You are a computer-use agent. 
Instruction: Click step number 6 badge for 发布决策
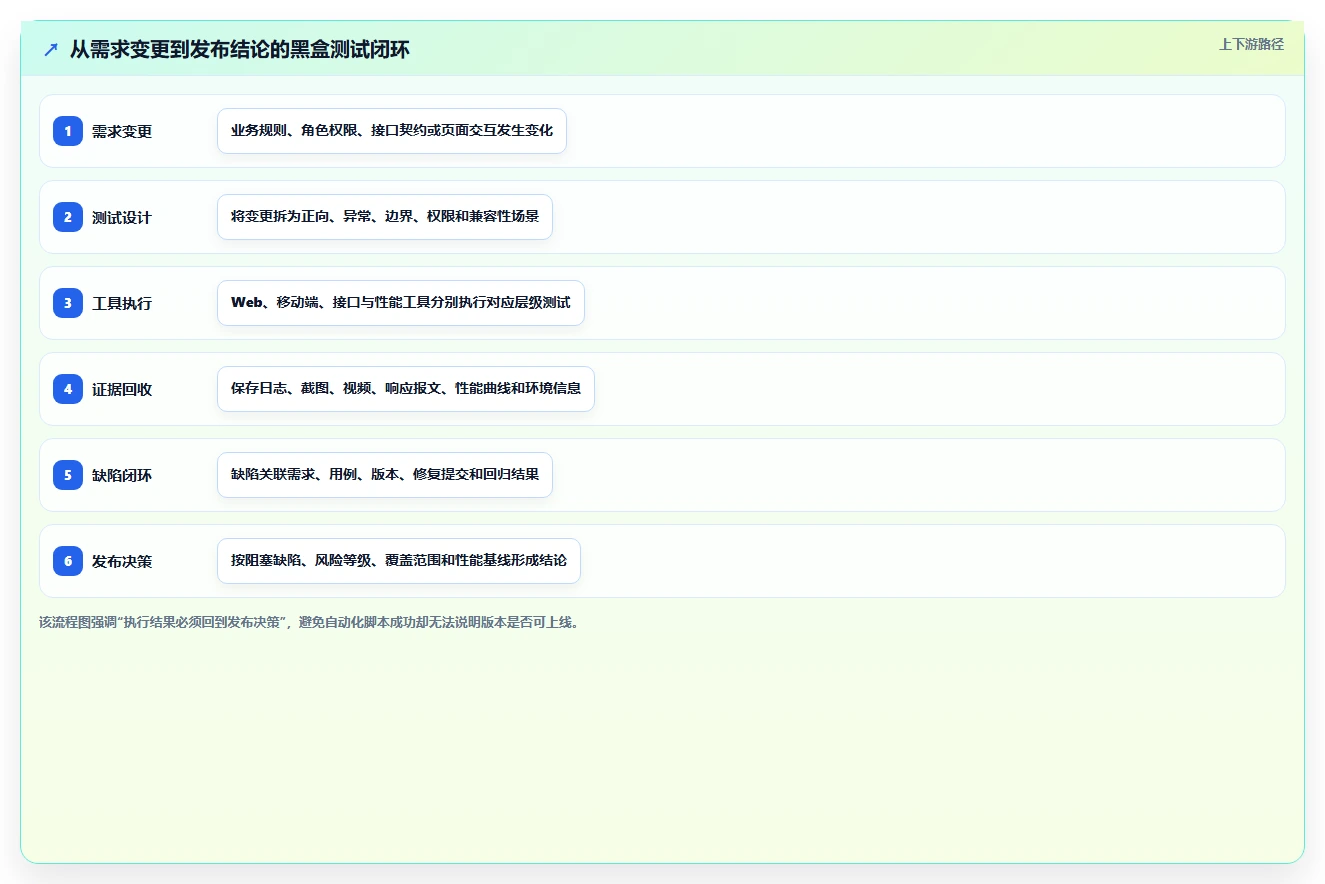(68, 561)
